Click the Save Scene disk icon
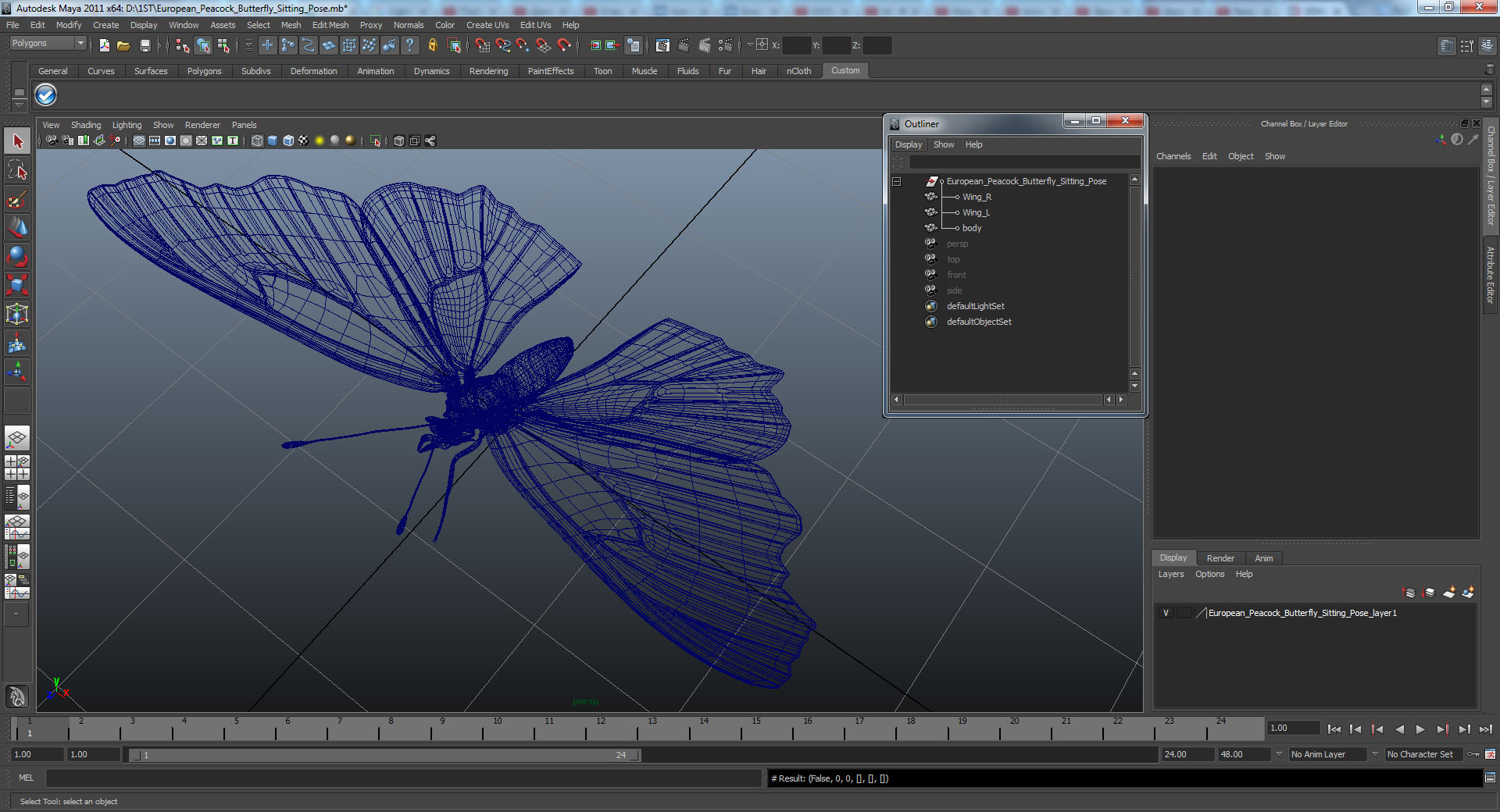The image size is (1500, 812). [x=145, y=45]
